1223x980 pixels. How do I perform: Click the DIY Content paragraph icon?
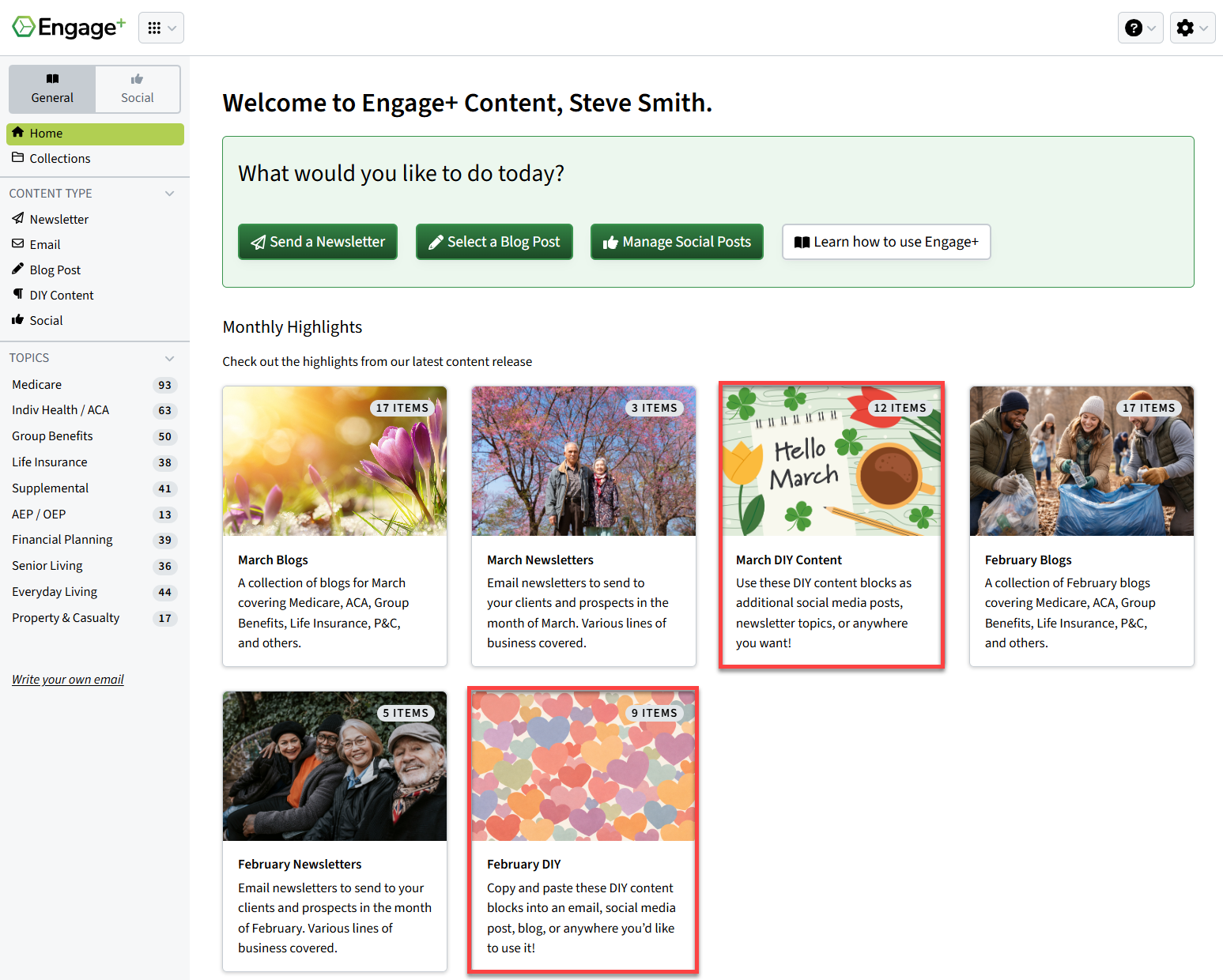[x=18, y=294]
